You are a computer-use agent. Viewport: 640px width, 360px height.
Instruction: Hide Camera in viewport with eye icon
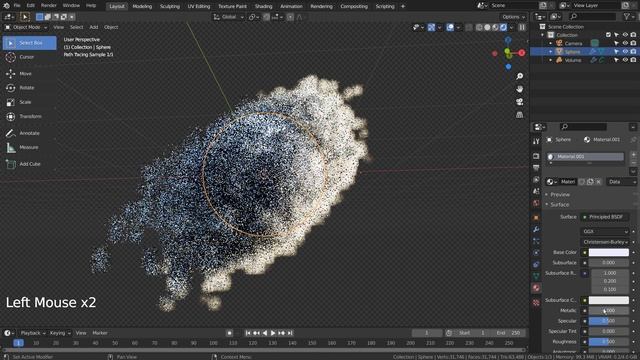625,43
